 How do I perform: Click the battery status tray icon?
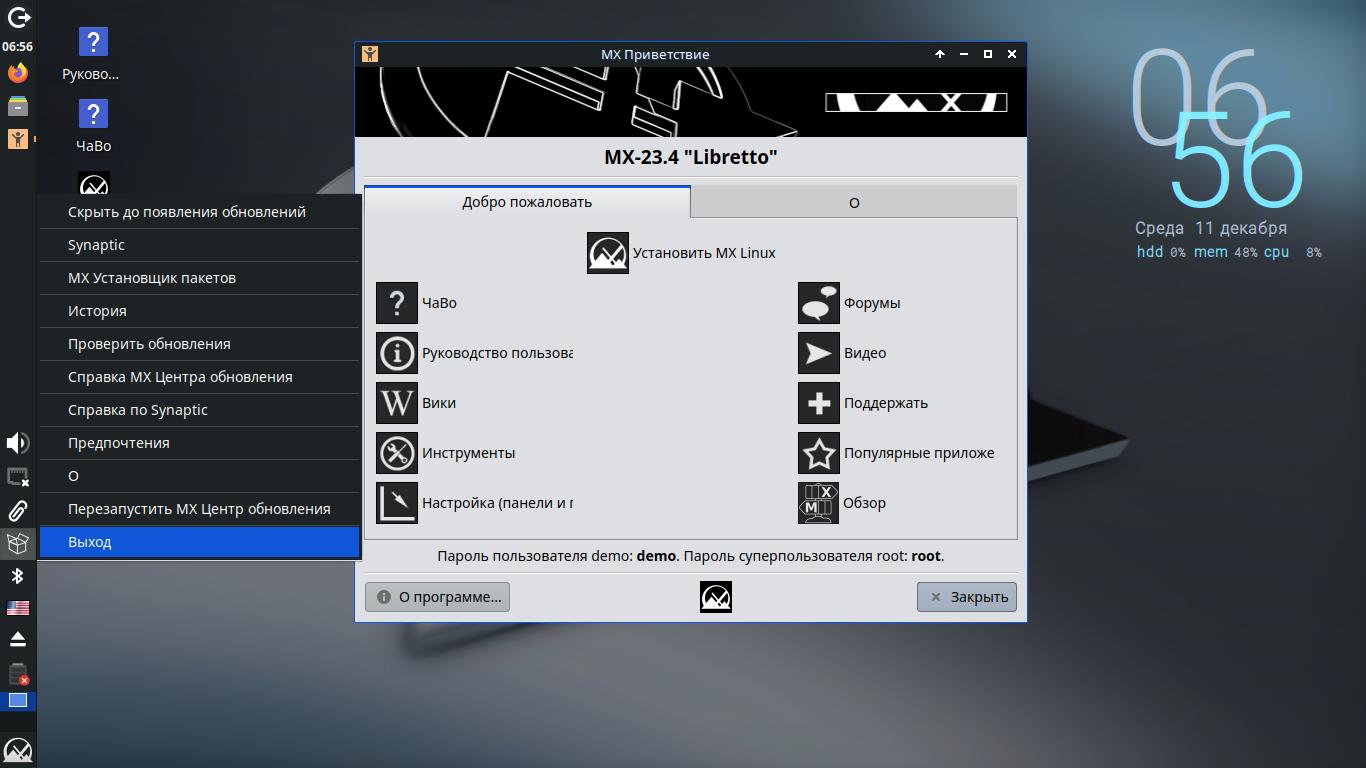18,673
